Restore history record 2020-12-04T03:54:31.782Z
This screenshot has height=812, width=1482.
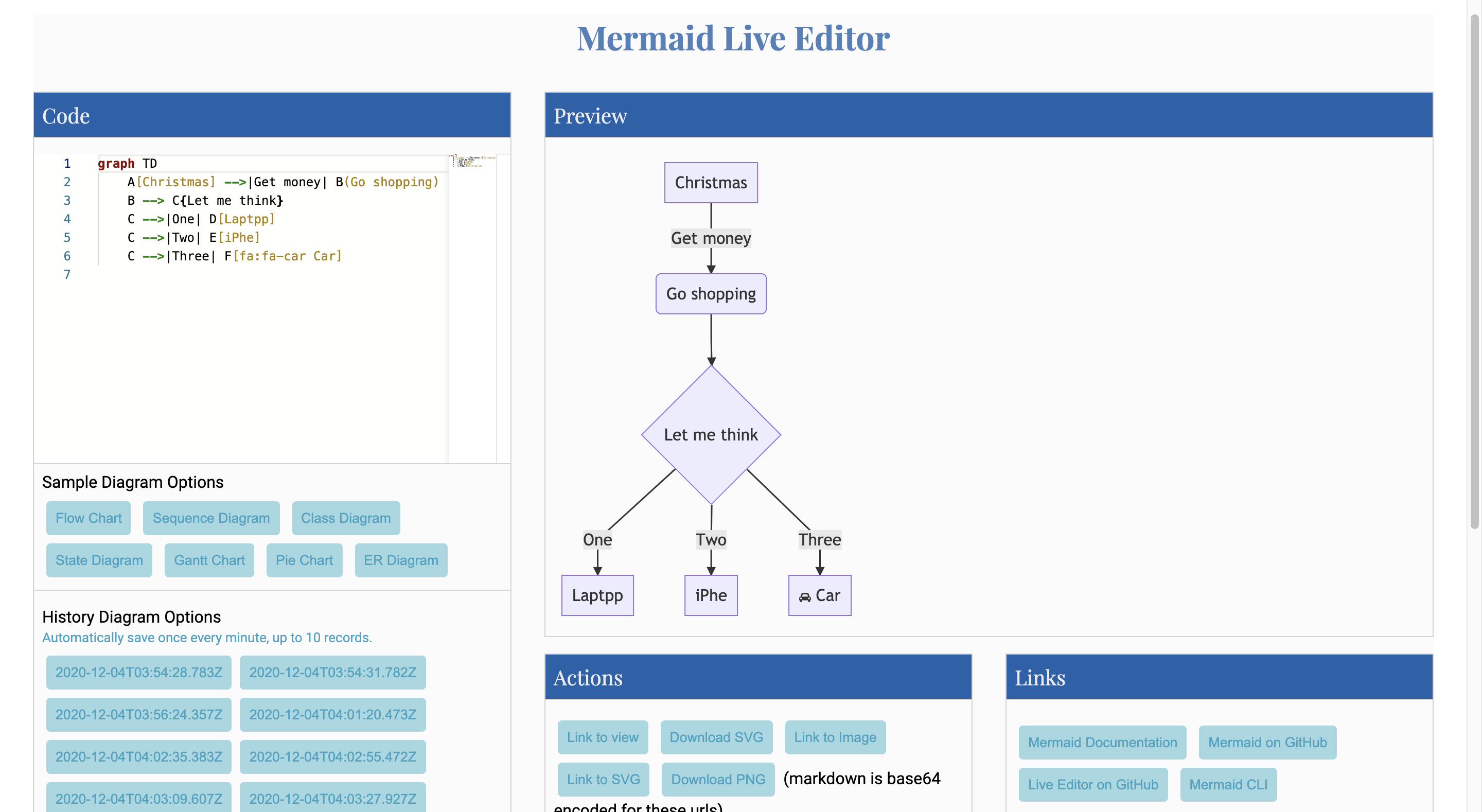pos(332,672)
